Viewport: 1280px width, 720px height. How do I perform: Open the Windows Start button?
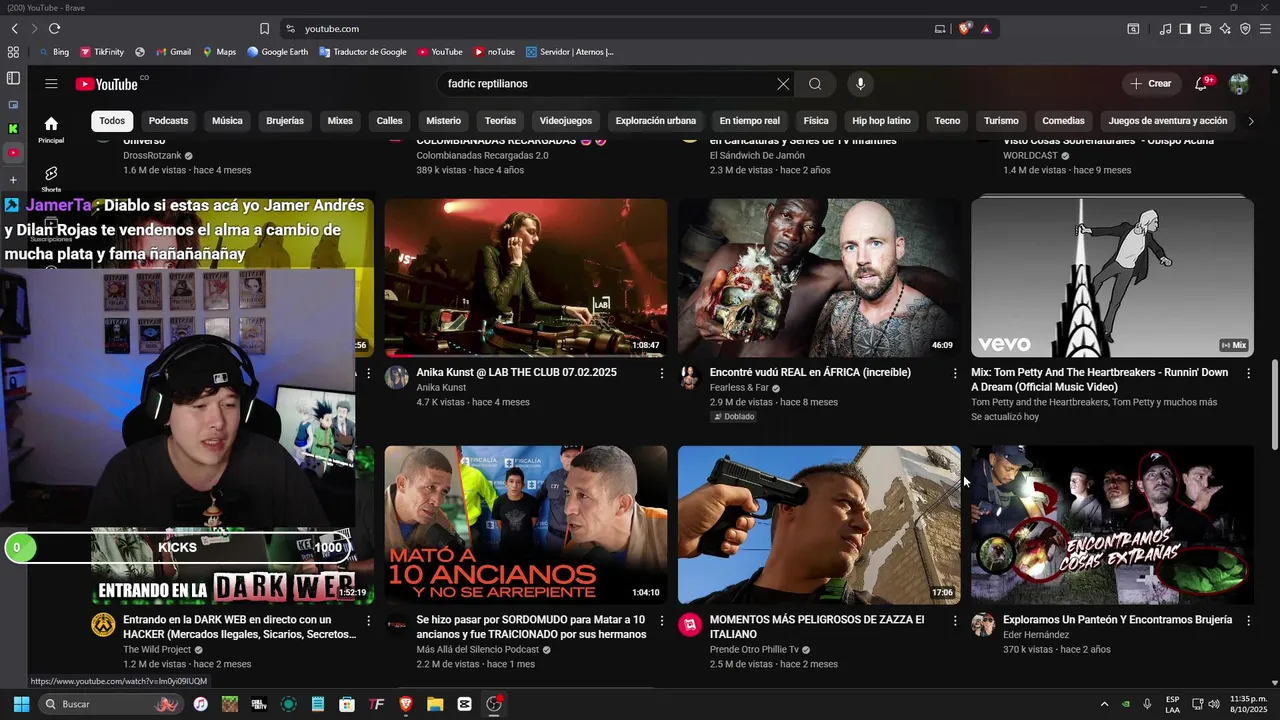(x=21, y=704)
